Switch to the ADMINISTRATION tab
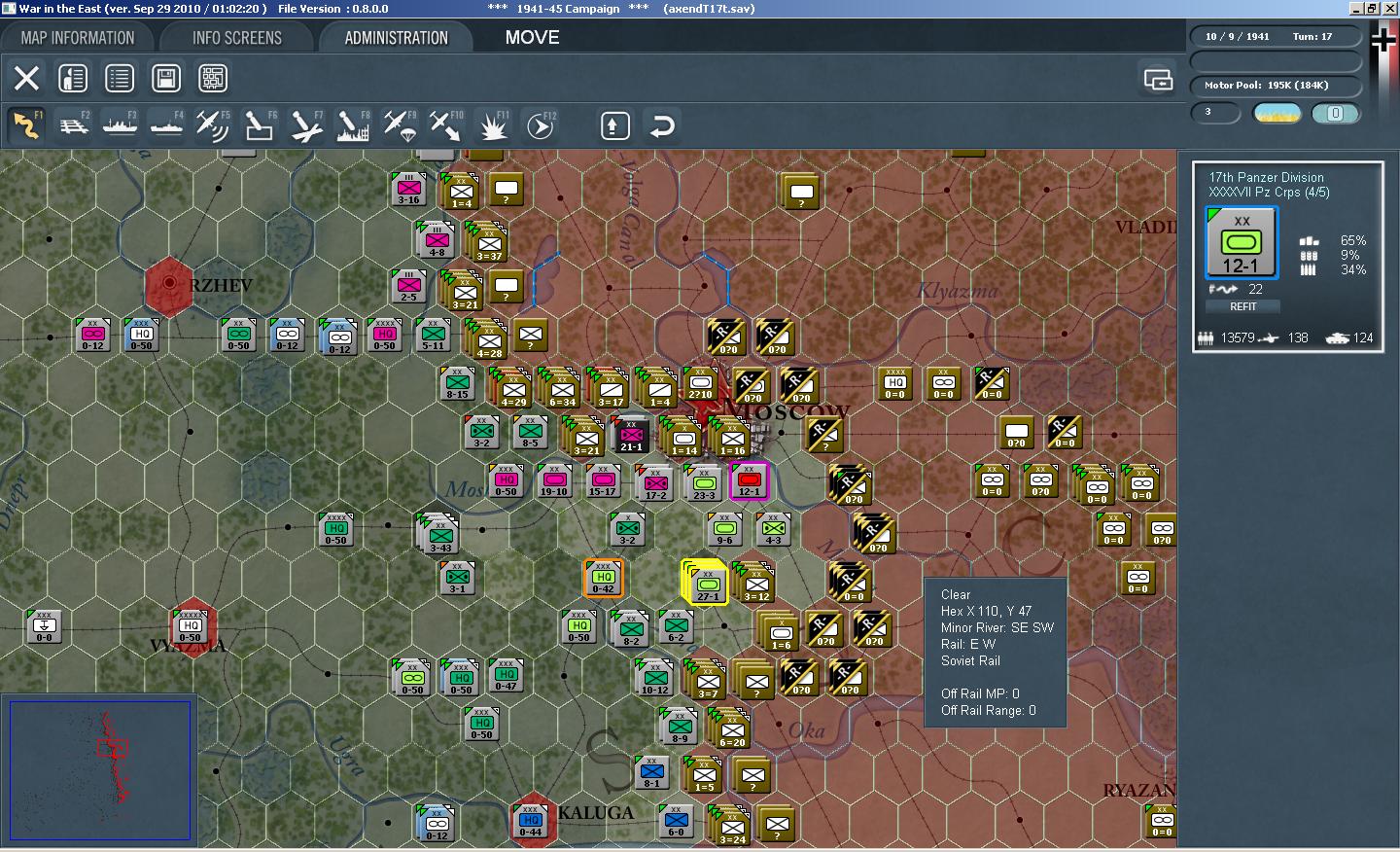The height and width of the screenshot is (852, 1400). [396, 38]
